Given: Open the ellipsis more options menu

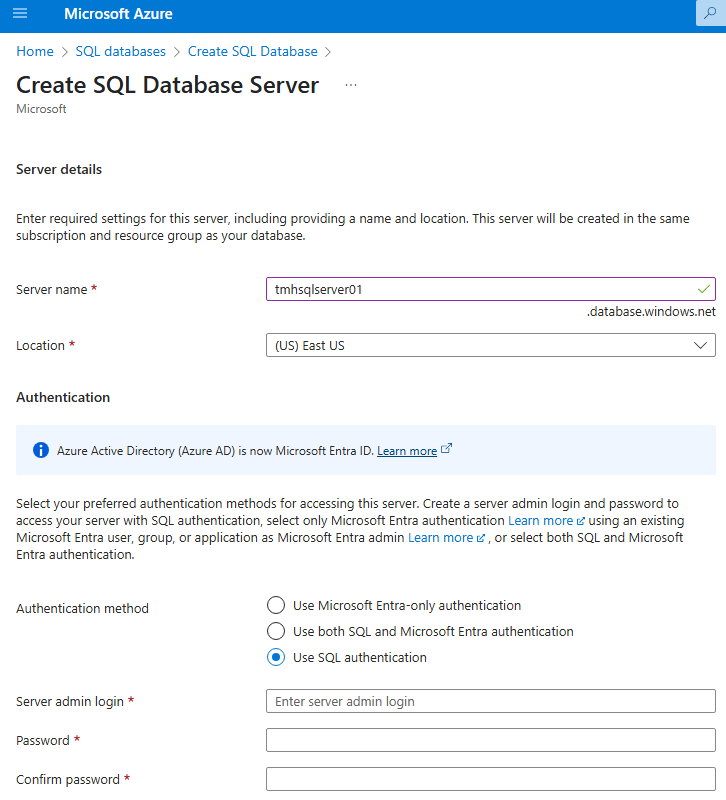Looking at the screenshot, I should point(351,85).
